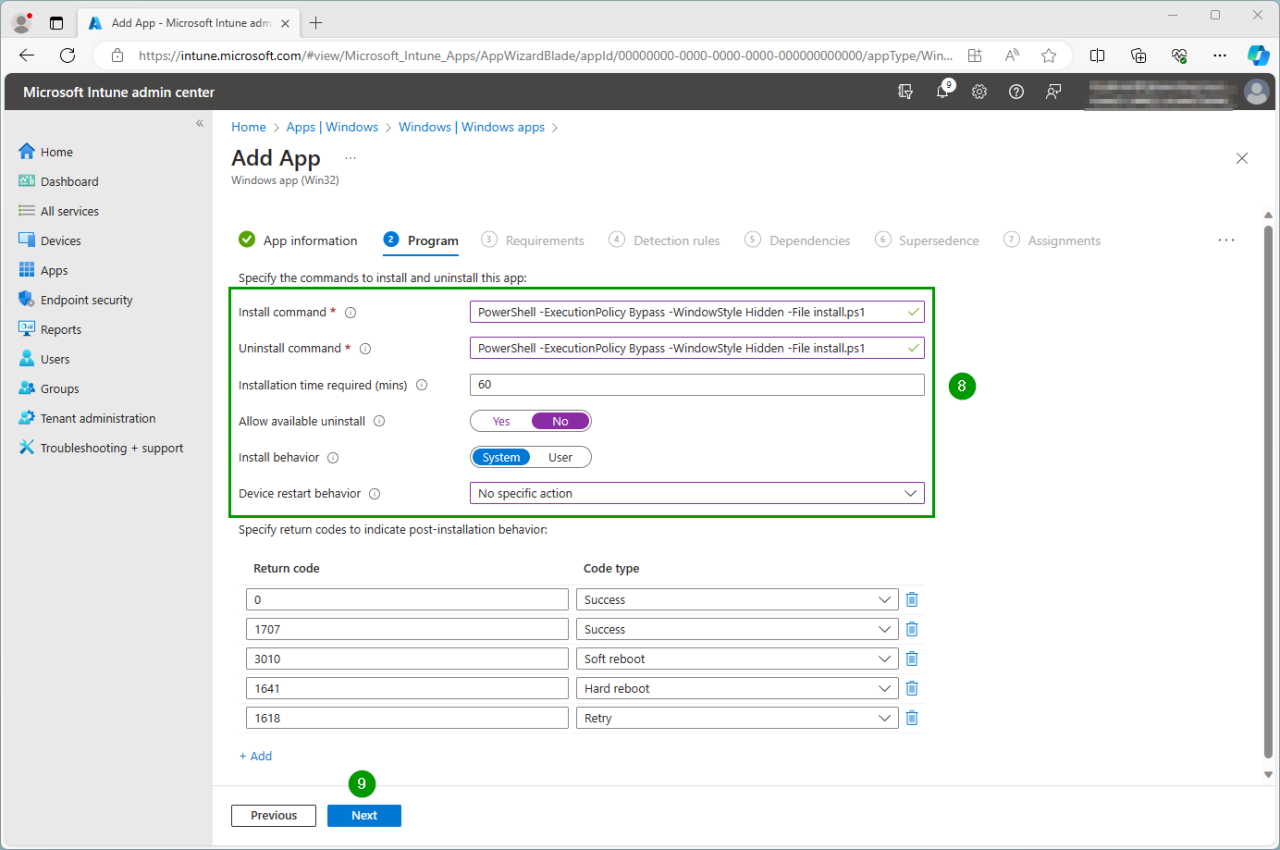Select System for Install behavior
1280x850 pixels.
point(501,457)
